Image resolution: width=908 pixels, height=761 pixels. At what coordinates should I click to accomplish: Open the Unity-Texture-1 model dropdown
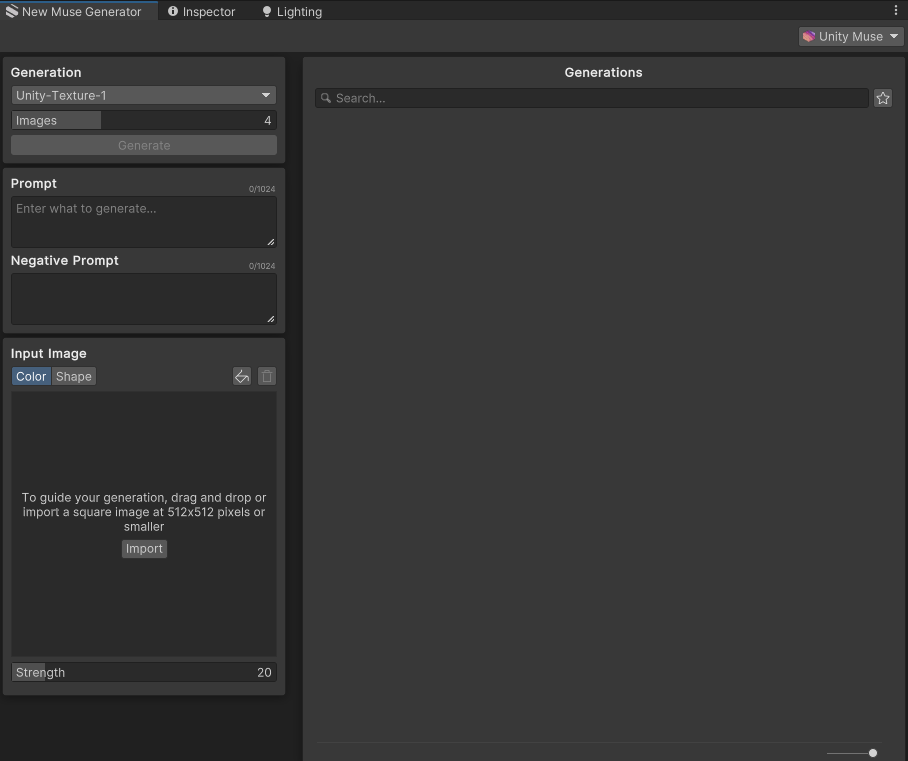tap(144, 96)
